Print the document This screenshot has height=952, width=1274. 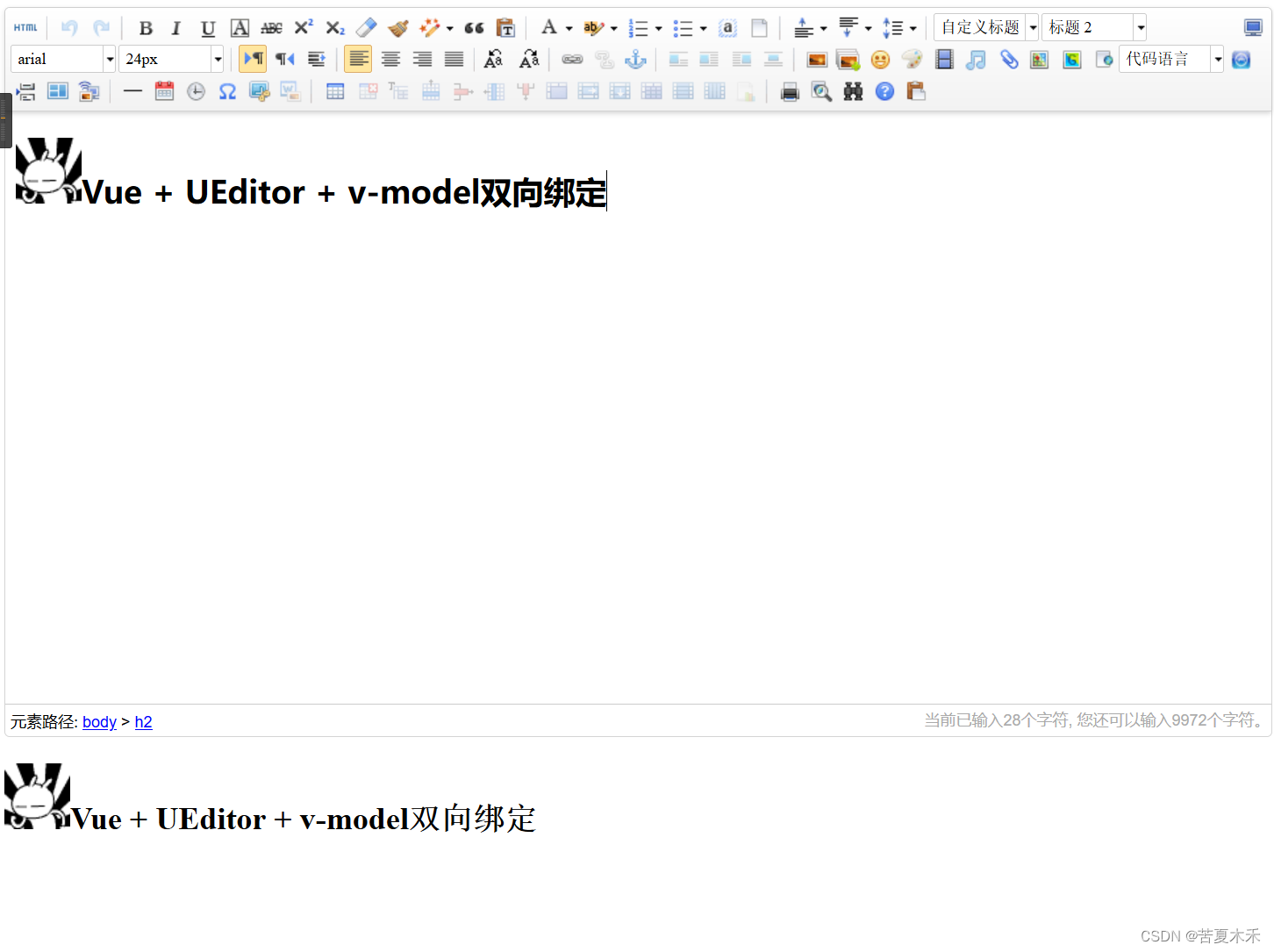pos(790,91)
